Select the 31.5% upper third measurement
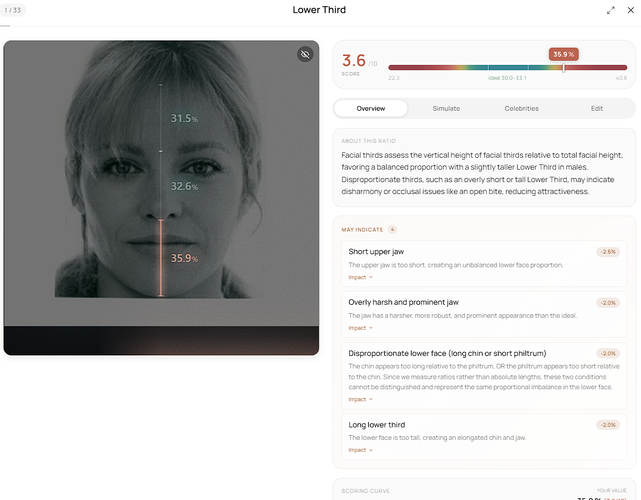Image resolution: width=641 pixels, height=500 pixels. coord(184,118)
